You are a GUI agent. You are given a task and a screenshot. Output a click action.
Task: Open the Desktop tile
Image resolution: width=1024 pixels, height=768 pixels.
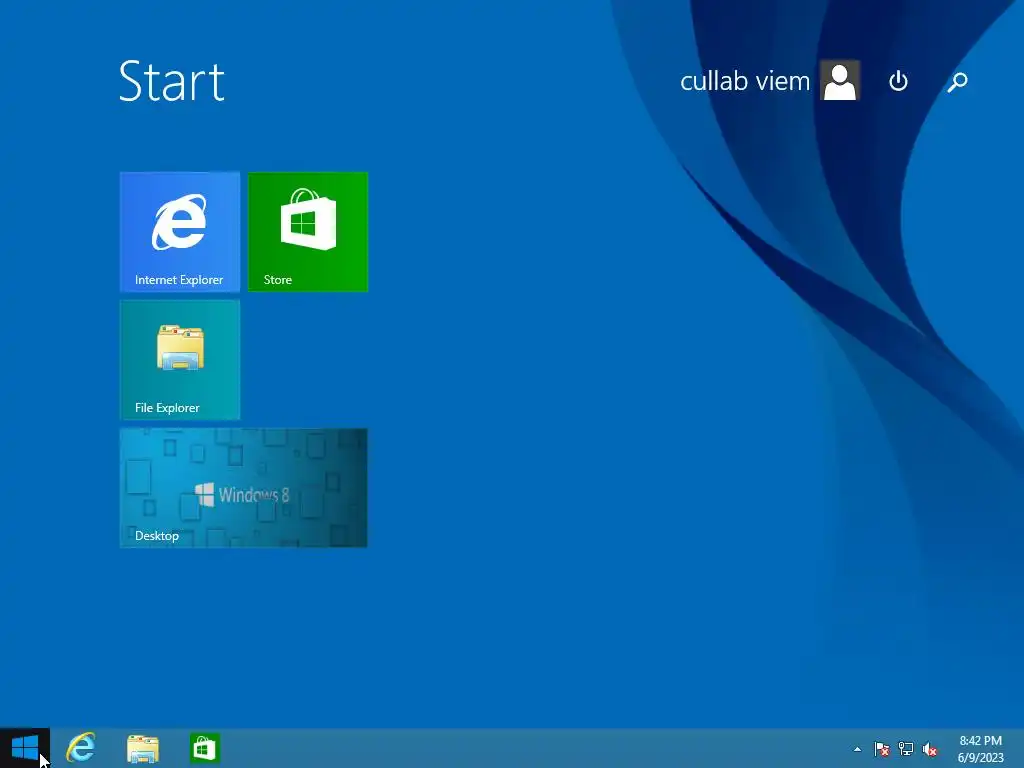244,488
